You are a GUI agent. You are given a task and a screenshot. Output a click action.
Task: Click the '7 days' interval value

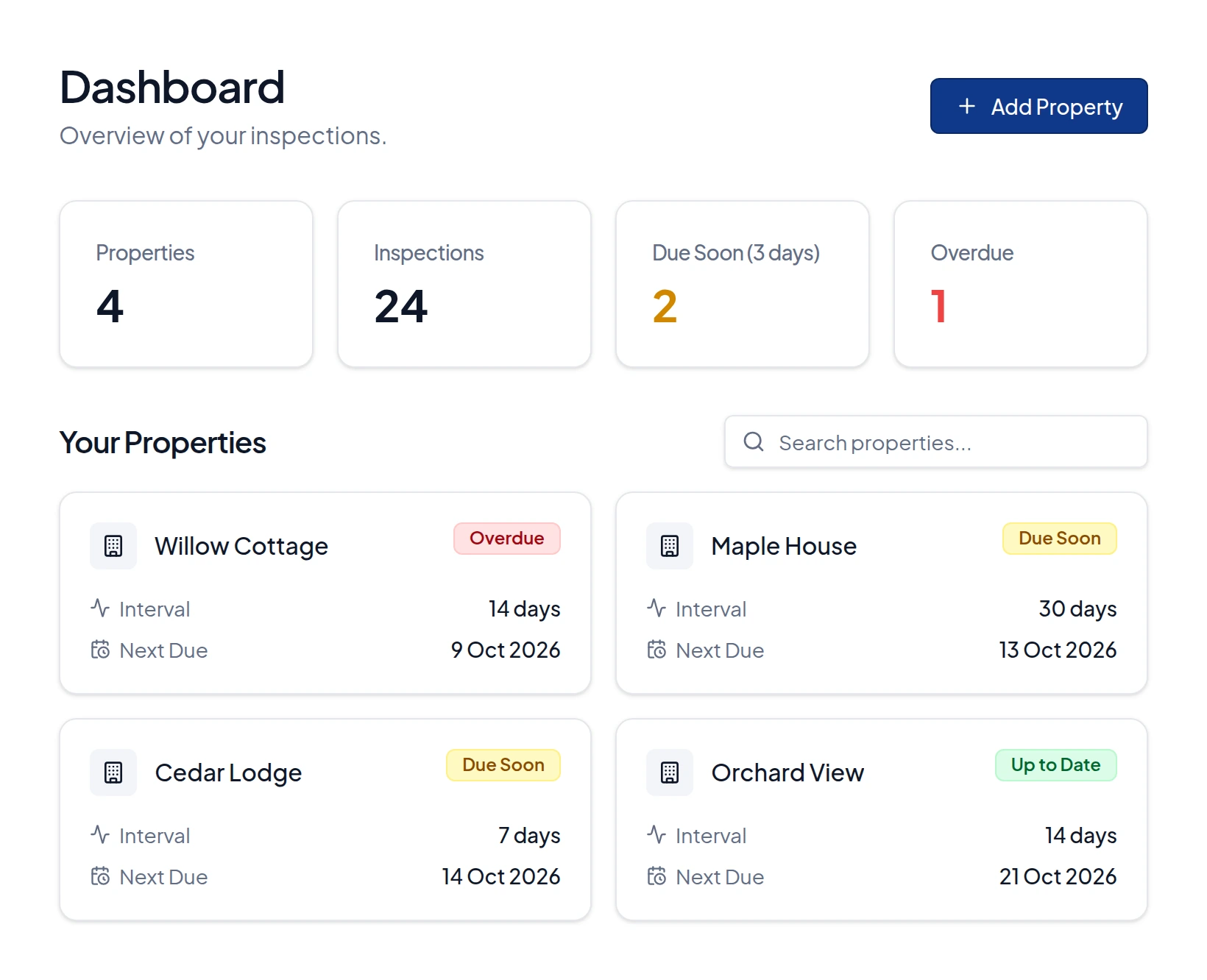click(x=529, y=836)
